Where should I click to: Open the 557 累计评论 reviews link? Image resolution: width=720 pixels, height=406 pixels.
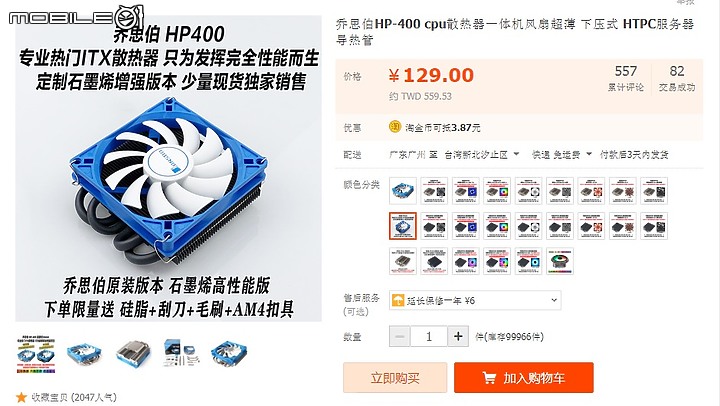coord(625,78)
